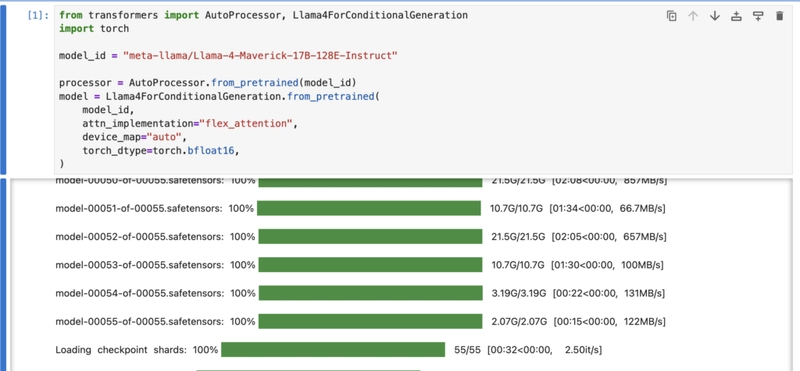
Task: Click the model-00052 progress bar
Action: 370,237
